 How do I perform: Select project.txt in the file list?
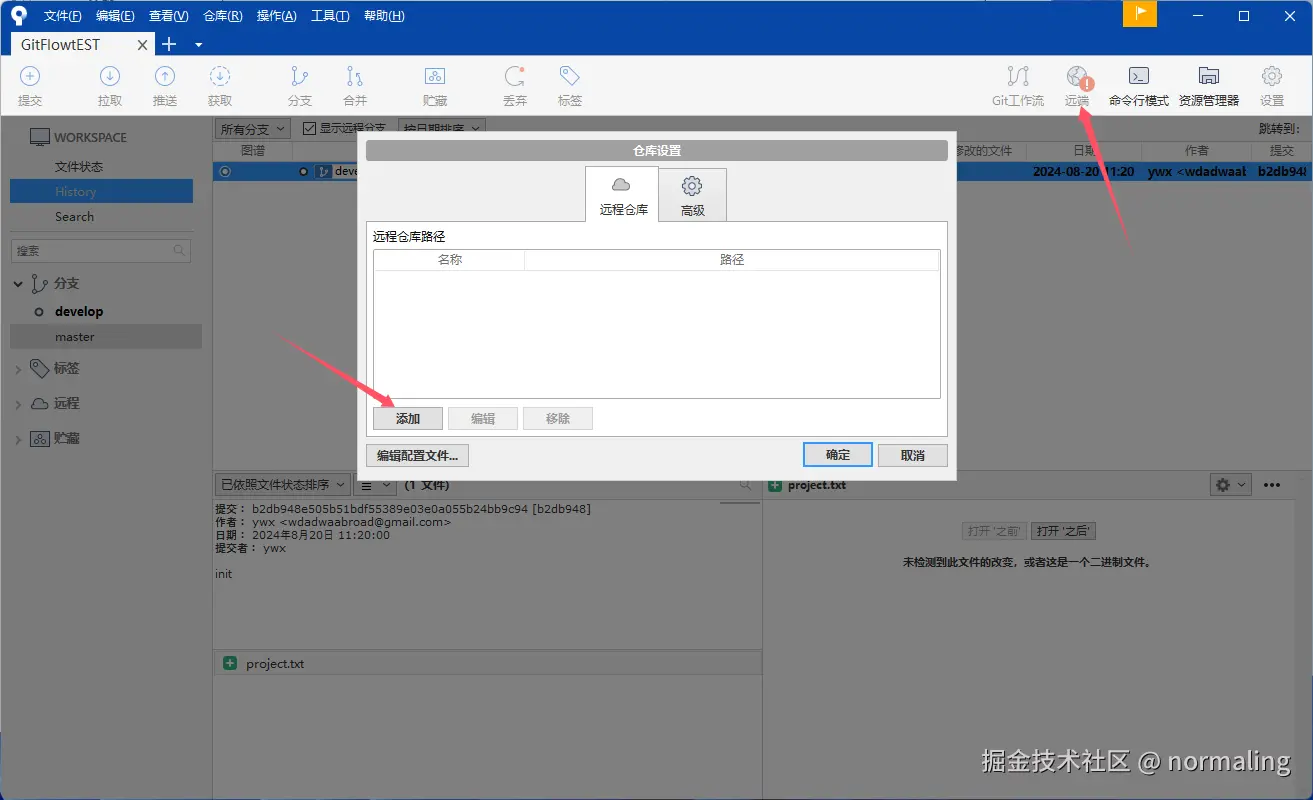point(487,663)
